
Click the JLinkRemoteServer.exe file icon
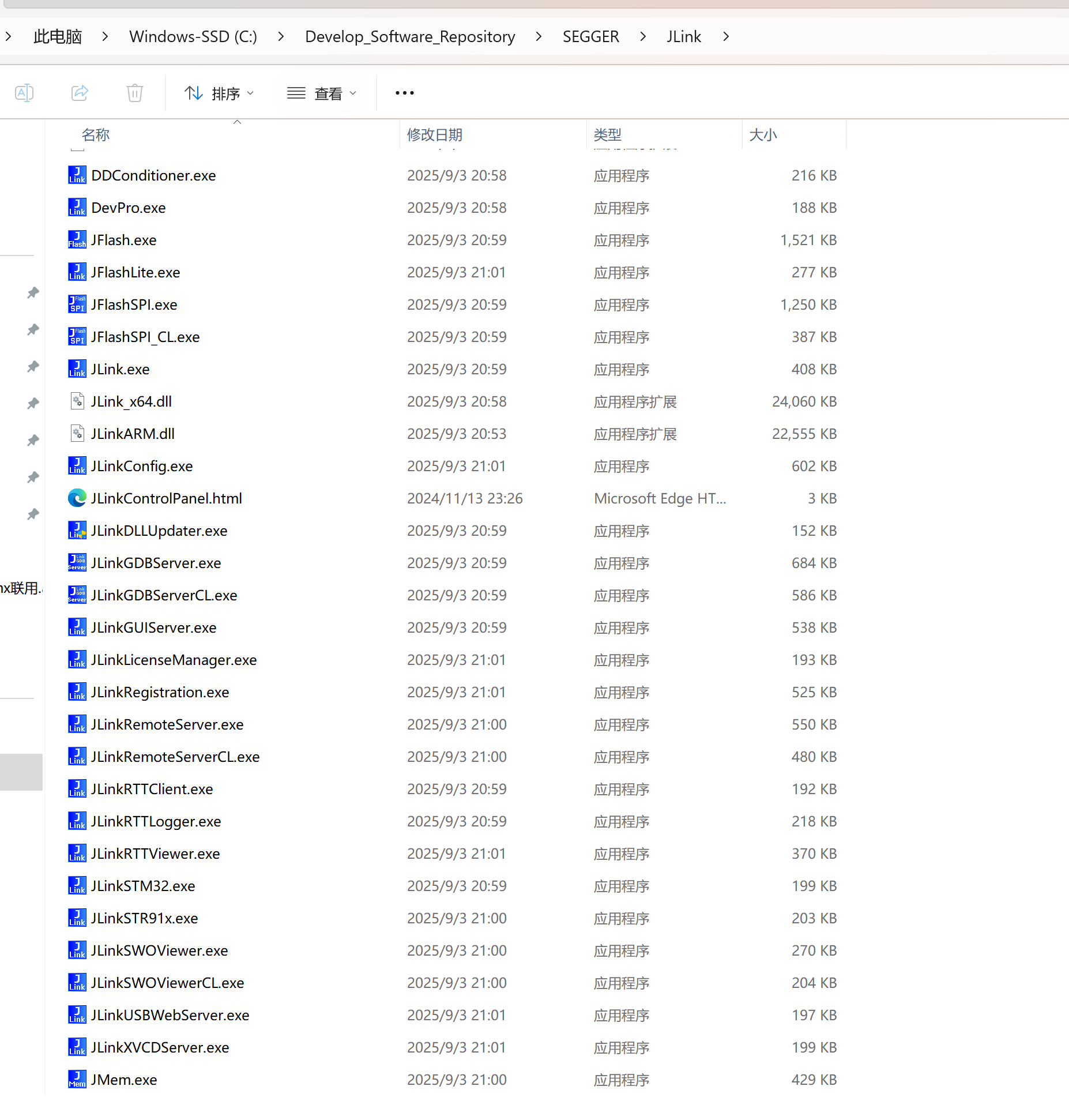pos(77,724)
